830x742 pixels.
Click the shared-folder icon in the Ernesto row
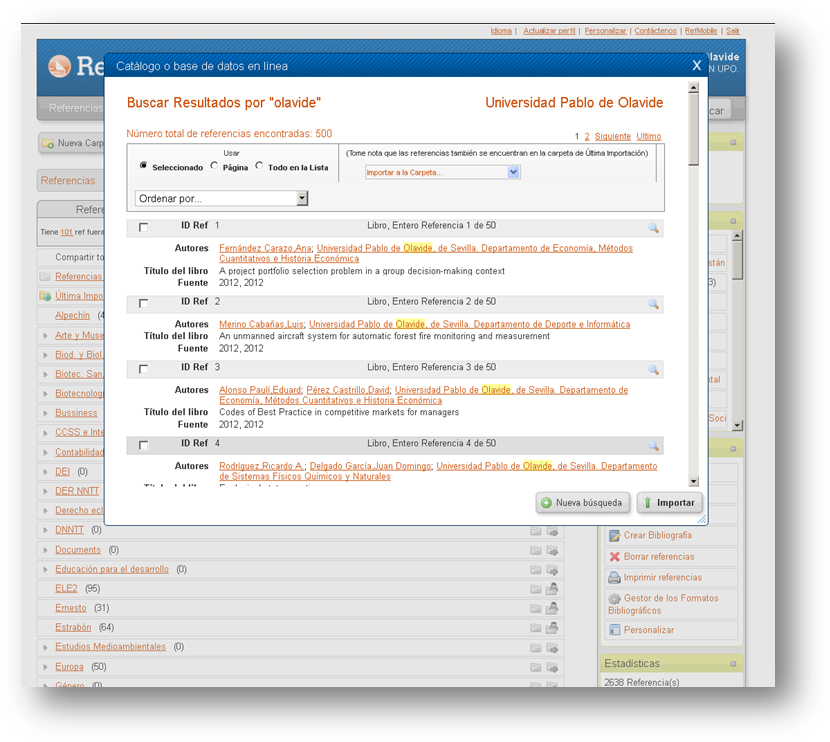pyautogui.click(x=552, y=608)
